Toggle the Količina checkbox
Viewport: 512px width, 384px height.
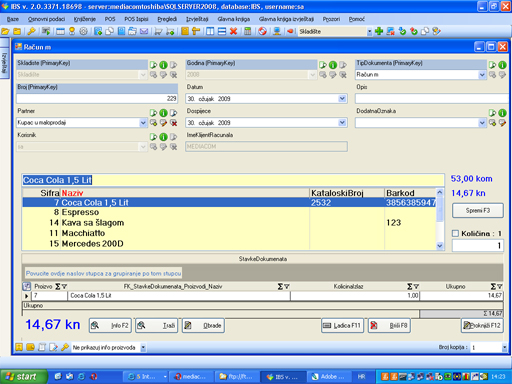pyautogui.click(x=455, y=233)
